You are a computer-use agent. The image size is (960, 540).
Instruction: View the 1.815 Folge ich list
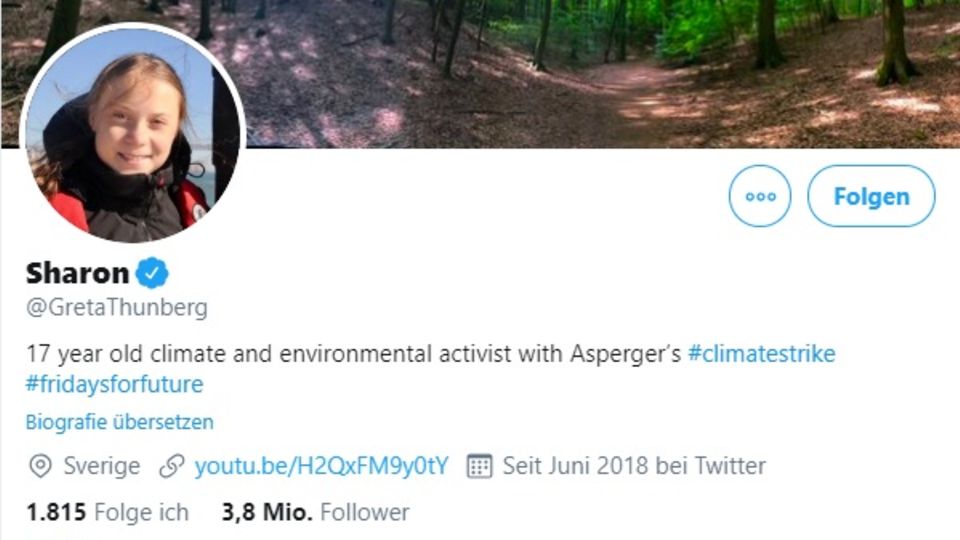pyautogui.click(x=107, y=513)
